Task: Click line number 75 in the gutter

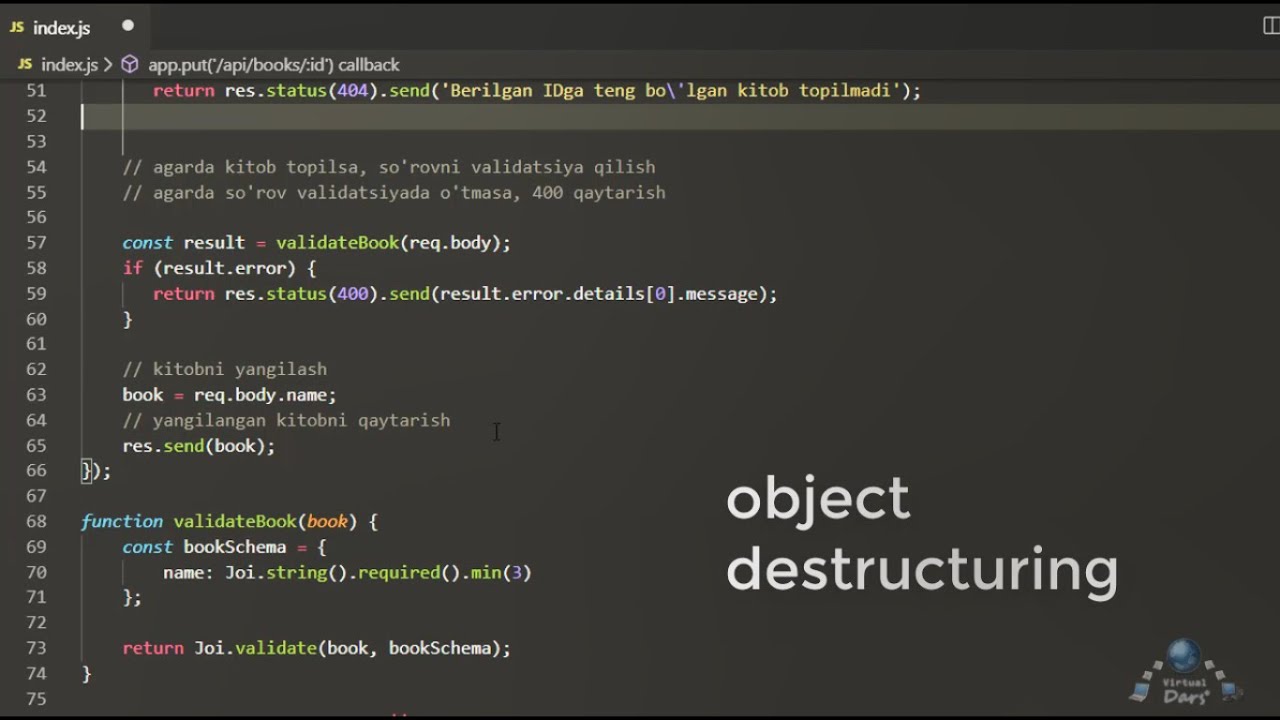Action: click(x=36, y=699)
